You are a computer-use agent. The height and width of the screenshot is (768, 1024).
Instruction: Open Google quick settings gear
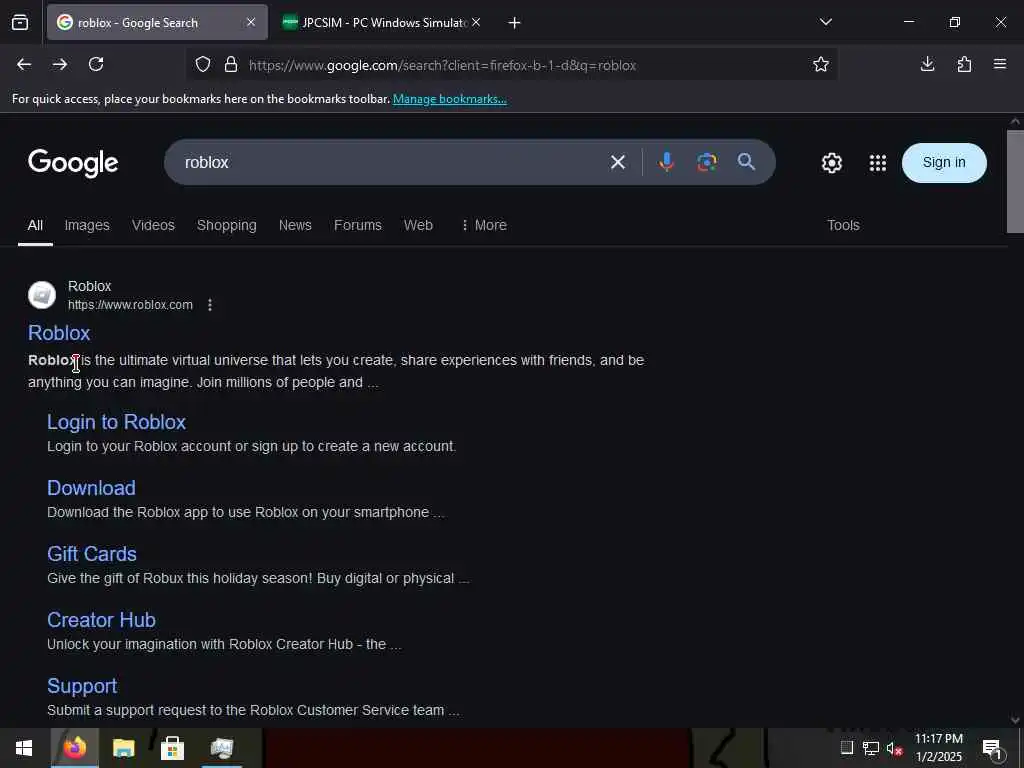click(831, 163)
